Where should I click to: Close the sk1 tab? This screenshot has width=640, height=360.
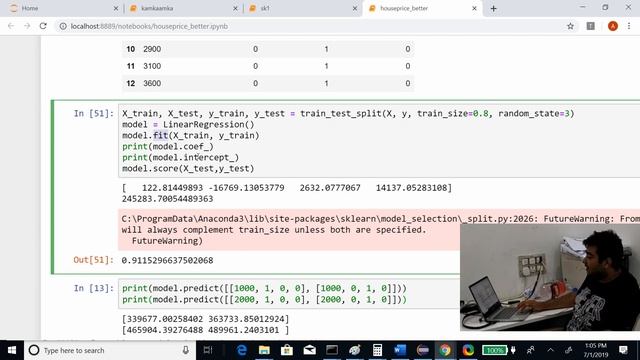[355, 8]
